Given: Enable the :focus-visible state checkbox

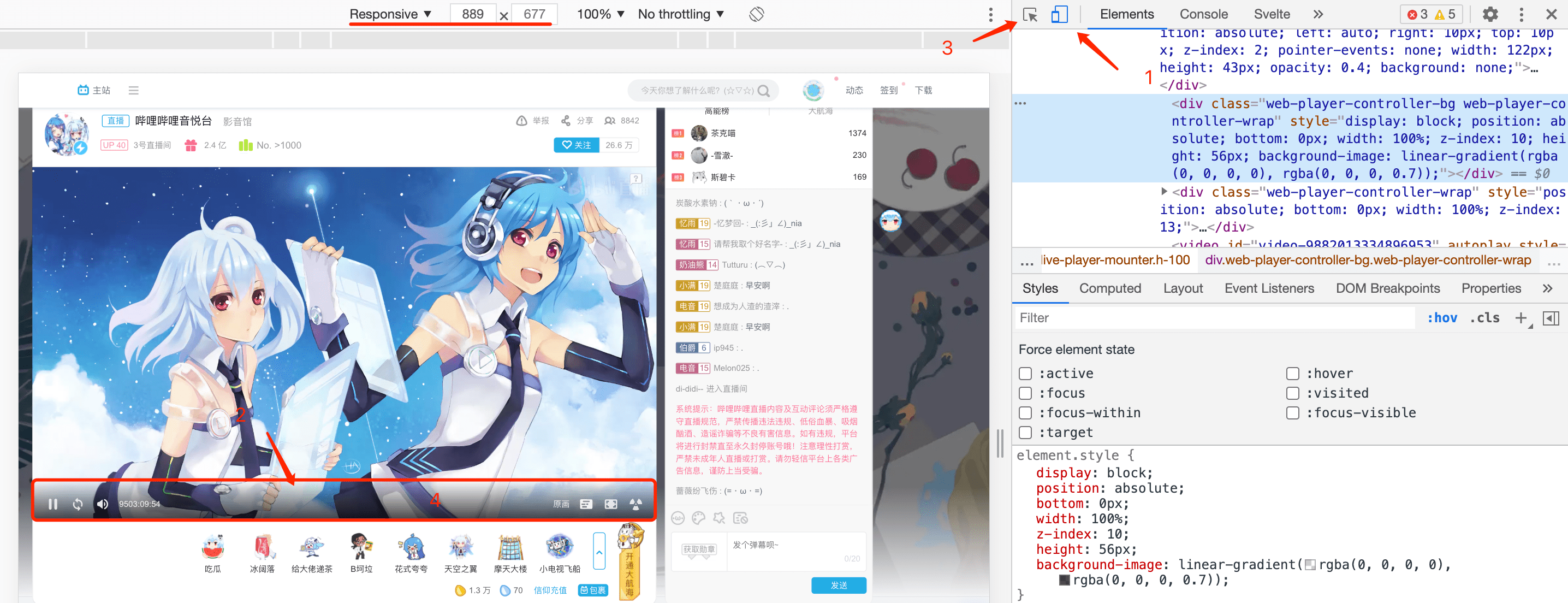Looking at the screenshot, I should point(1293,412).
